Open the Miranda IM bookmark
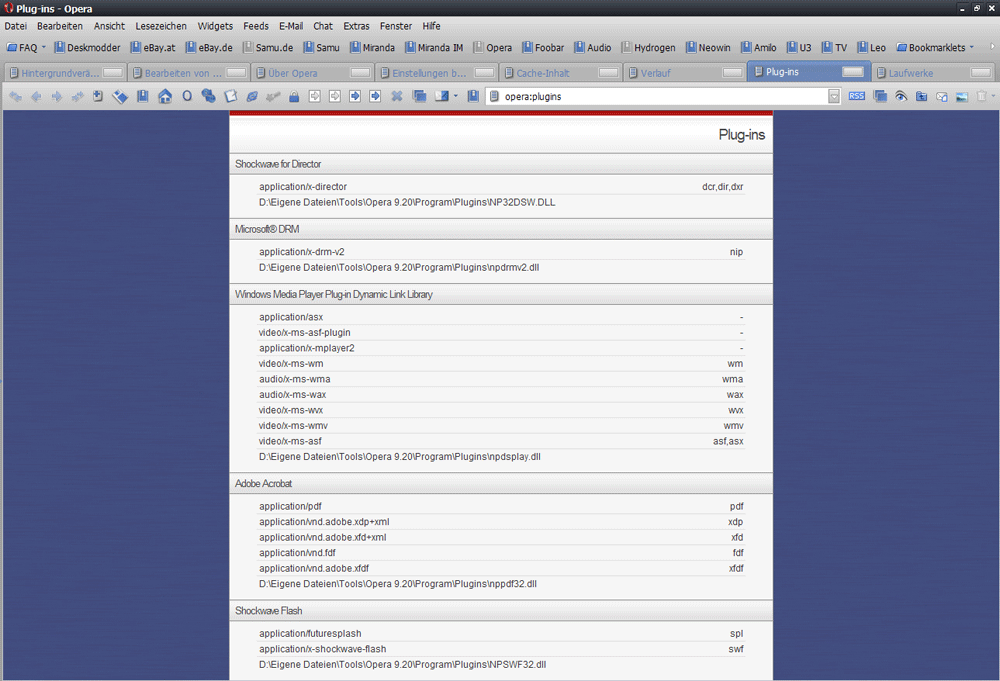 tap(434, 47)
